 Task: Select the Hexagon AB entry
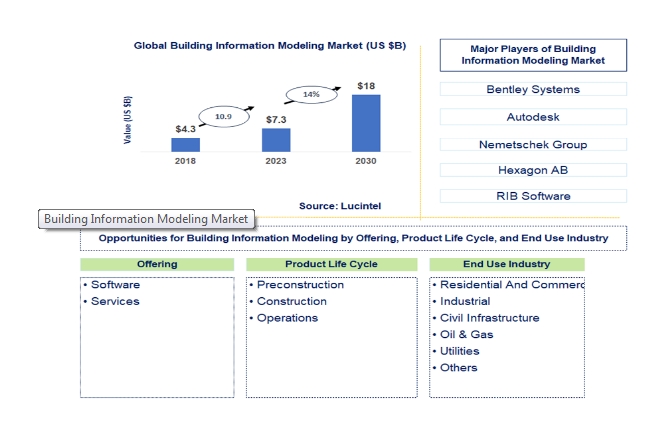pos(533,170)
